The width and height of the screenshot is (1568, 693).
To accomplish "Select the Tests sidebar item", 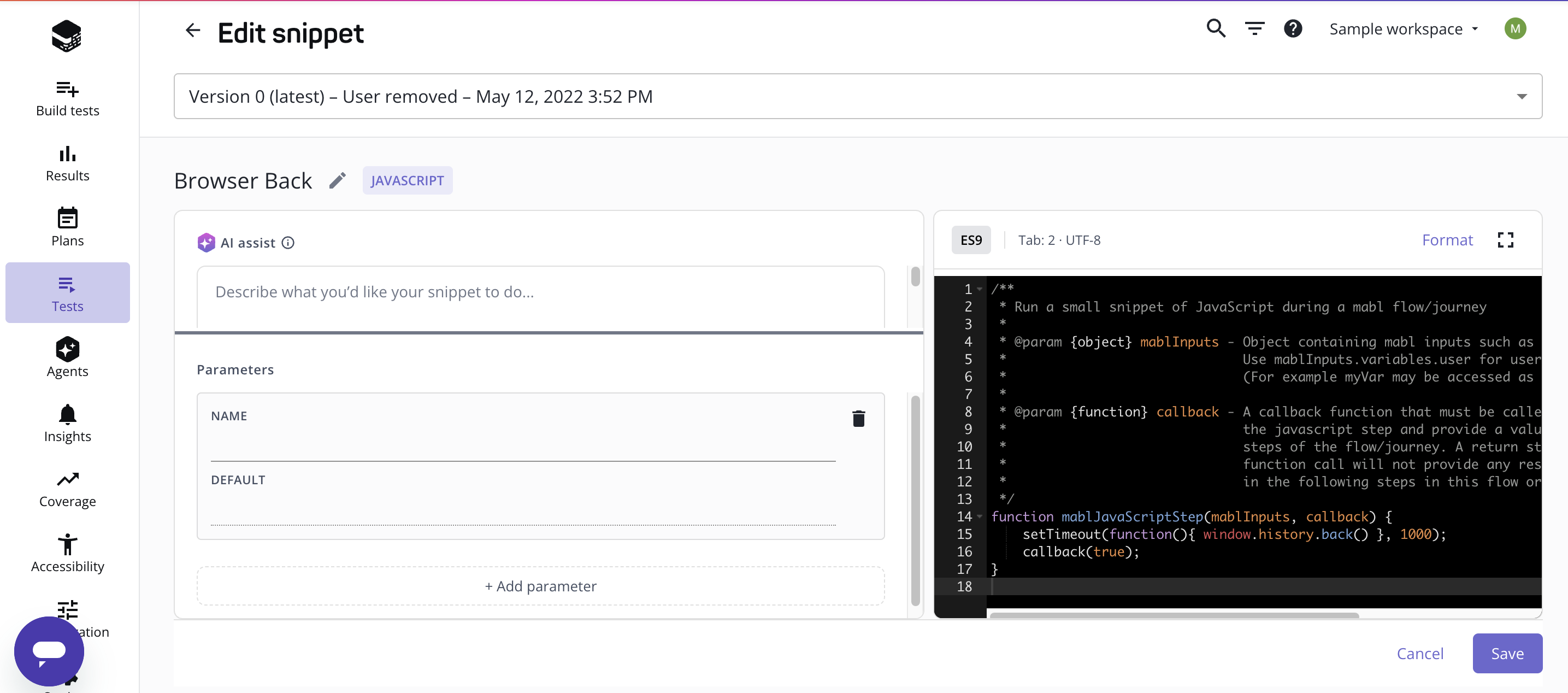I will (68, 293).
